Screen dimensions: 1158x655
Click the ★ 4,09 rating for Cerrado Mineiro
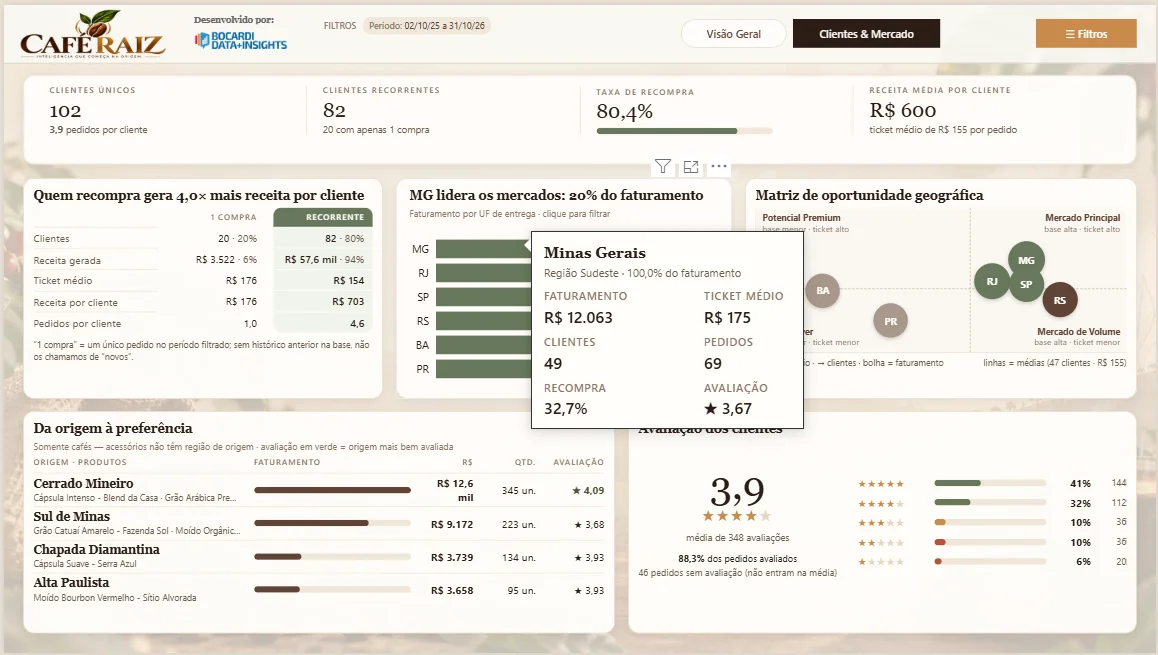[x=588, y=490]
